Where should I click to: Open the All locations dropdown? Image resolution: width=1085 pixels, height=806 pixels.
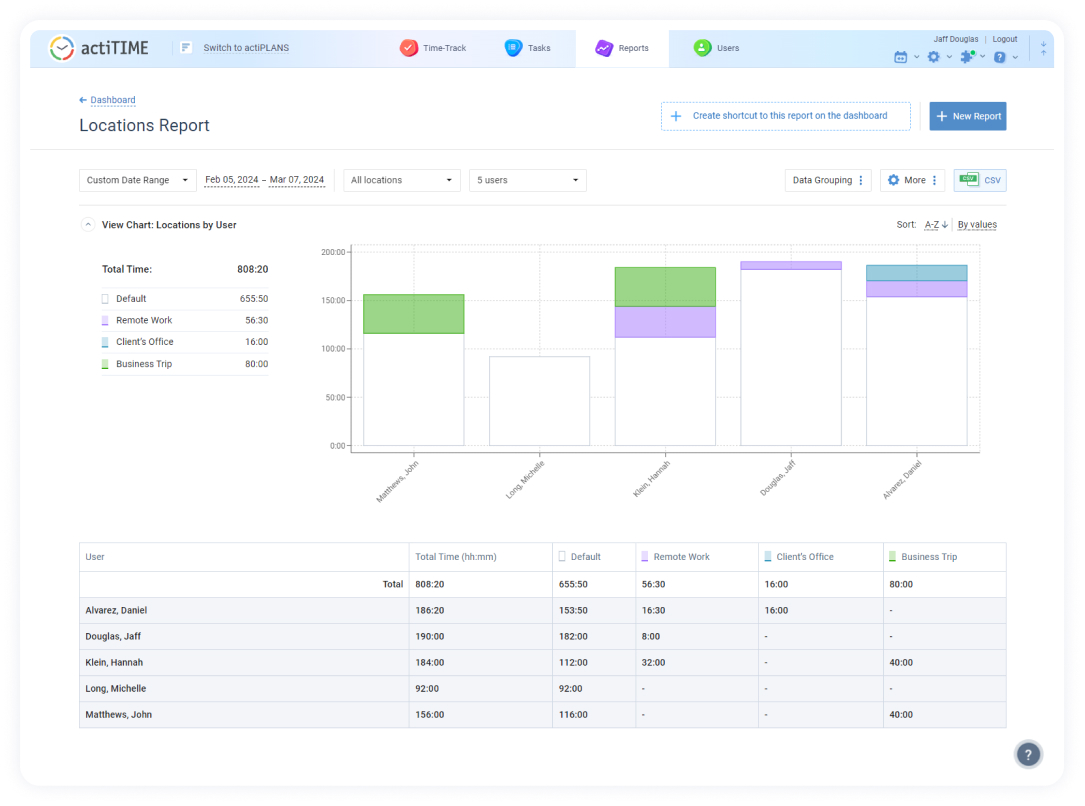point(401,180)
